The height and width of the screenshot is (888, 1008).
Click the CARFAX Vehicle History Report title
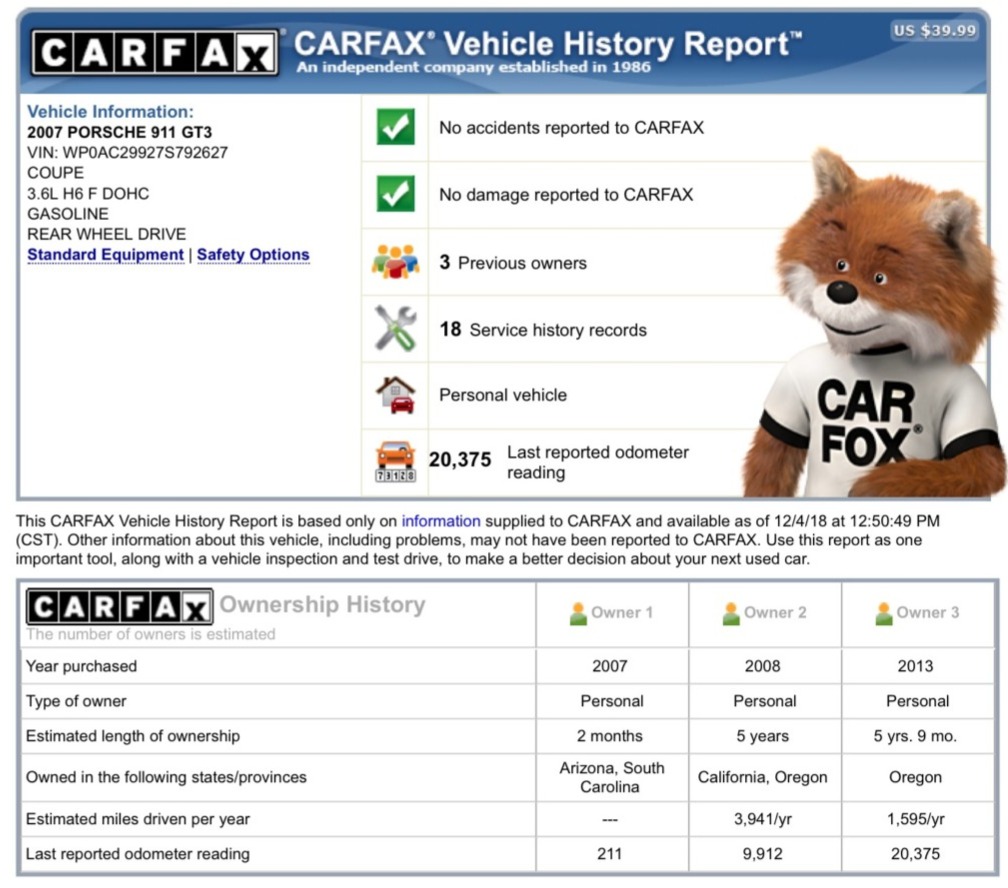[x=548, y=44]
